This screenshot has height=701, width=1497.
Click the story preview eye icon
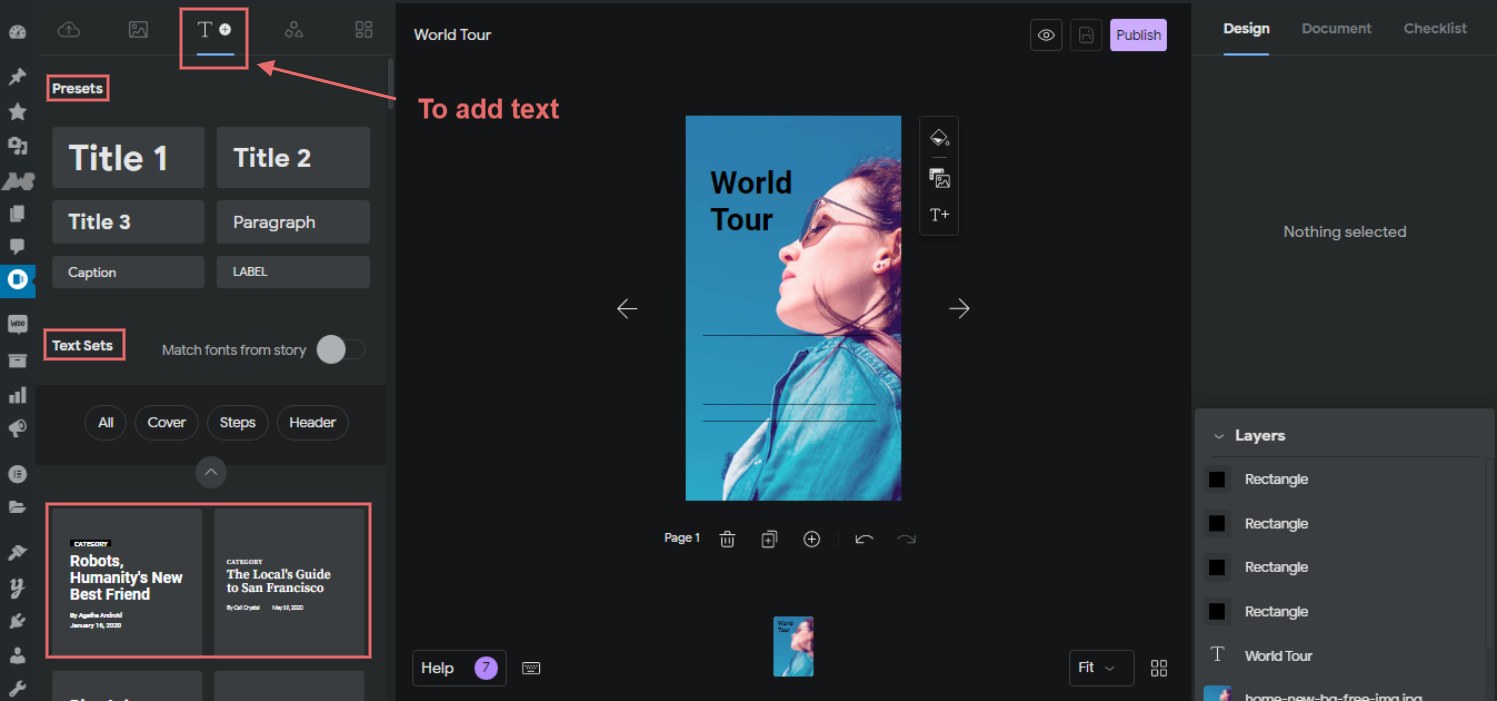click(x=1046, y=34)
